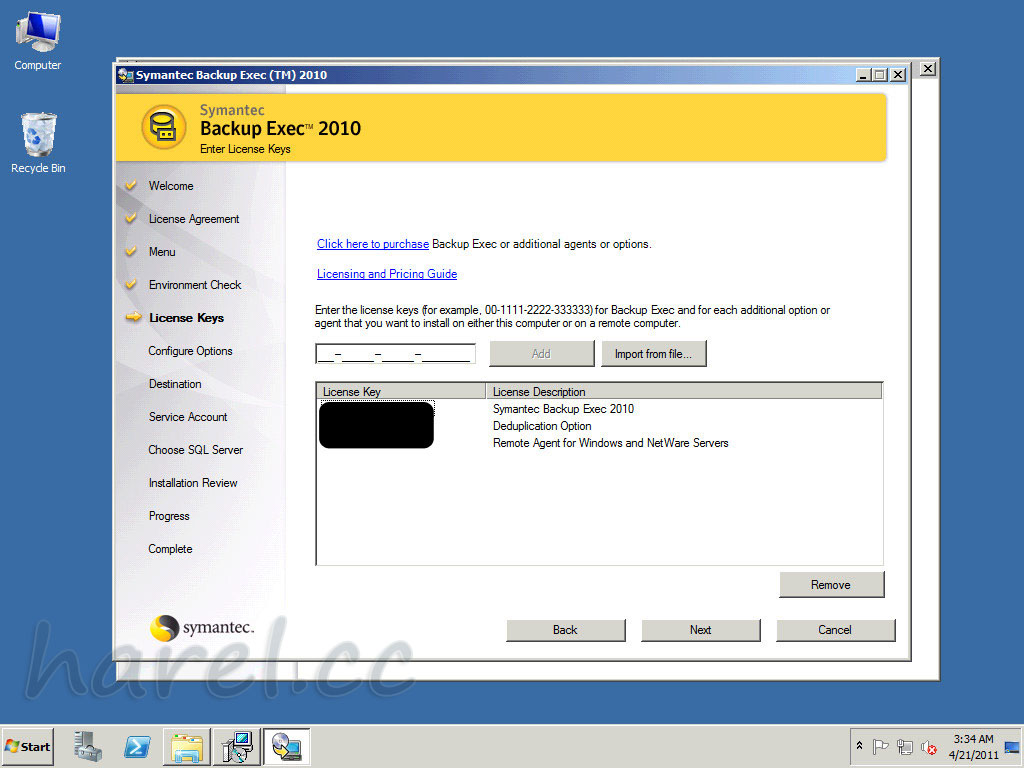Focus the license key entry field
The image size is (1024, 768).
[x=395, y=354]
